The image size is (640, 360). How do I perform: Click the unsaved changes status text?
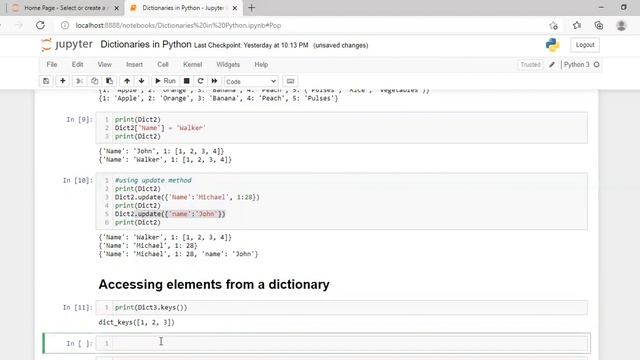pos(340,45)
